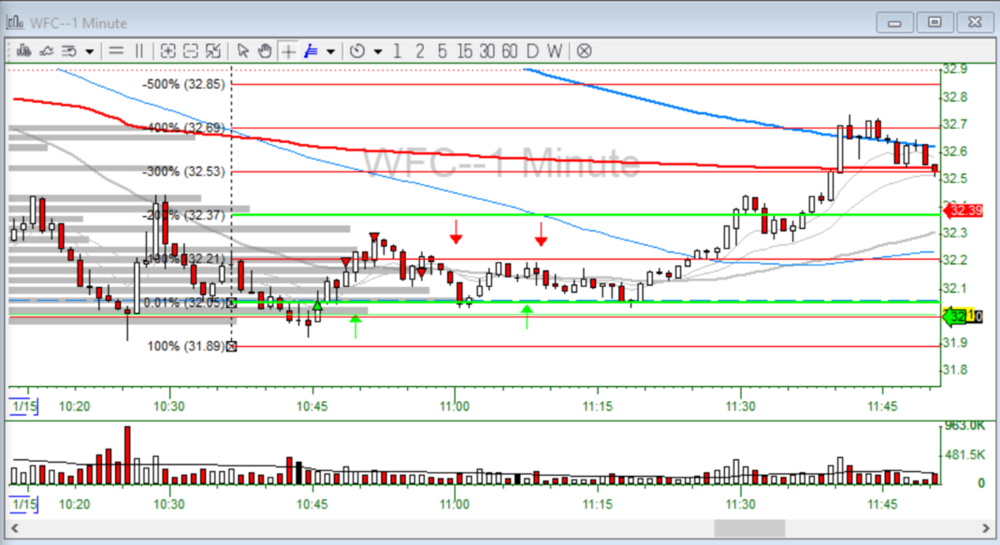Click the vertical lines toolbar icon
Viewport: 1000px width, 545px height.
pos(139,51)
